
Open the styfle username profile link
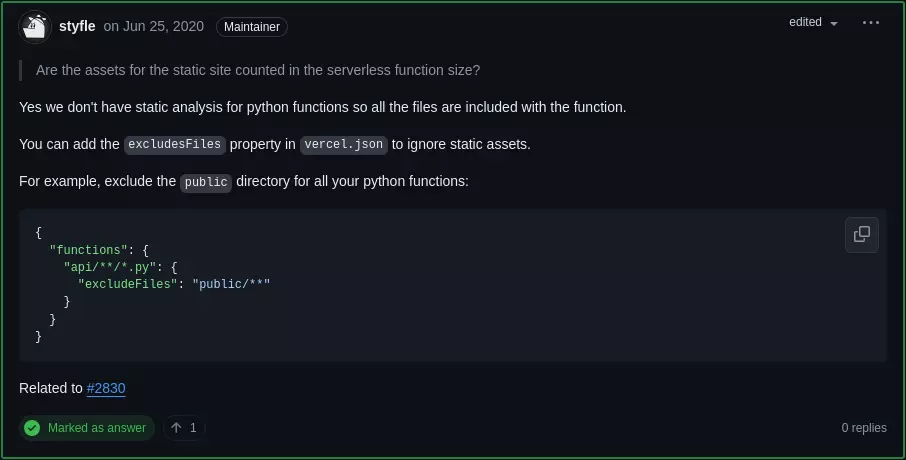77,27
